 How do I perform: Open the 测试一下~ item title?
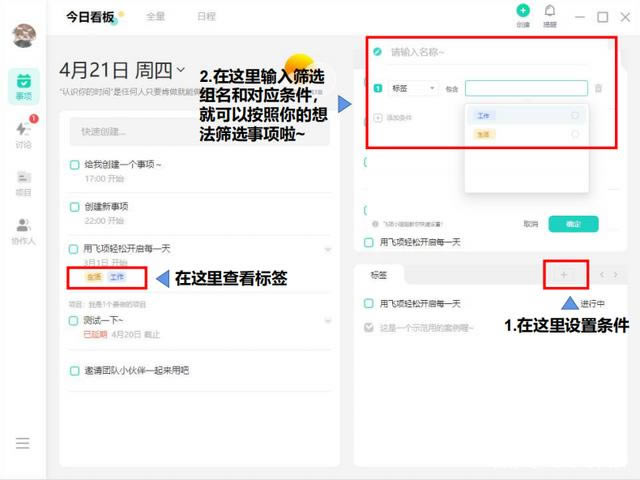tap(103, 320)
